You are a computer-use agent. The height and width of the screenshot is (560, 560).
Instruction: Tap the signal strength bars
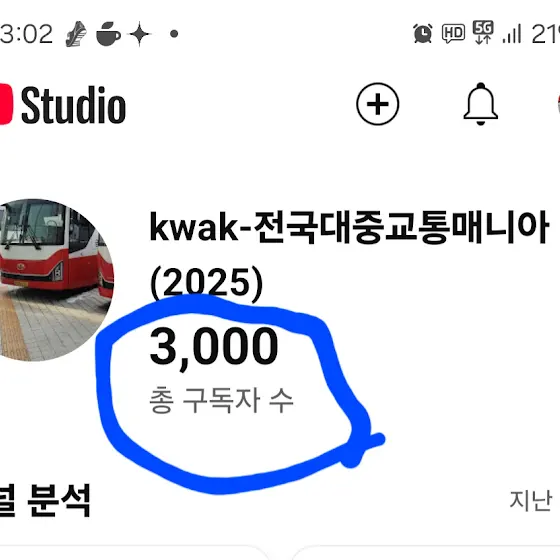coord(512,34)
